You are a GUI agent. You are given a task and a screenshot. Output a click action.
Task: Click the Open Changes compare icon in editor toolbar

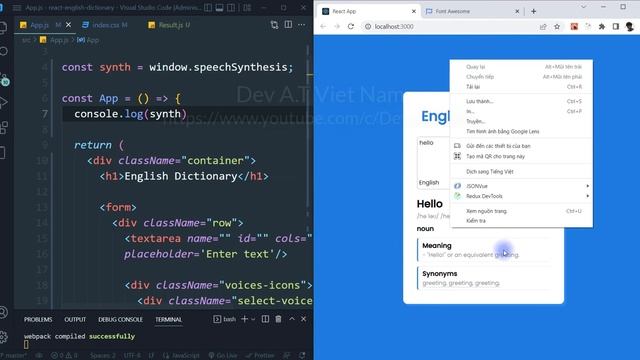274,25
